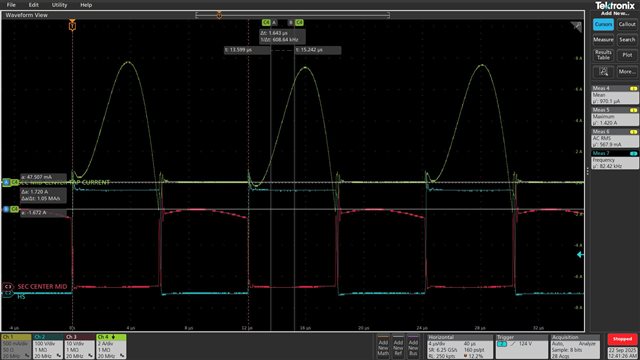Open the Utility menu
Image resolution: width=640 pixels, height=360 pixels.
click(x=59, y=5)
